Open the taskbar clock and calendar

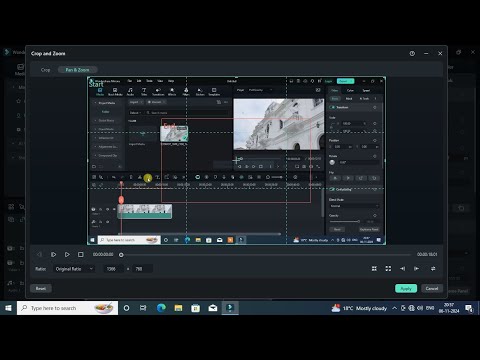point(449,308)
